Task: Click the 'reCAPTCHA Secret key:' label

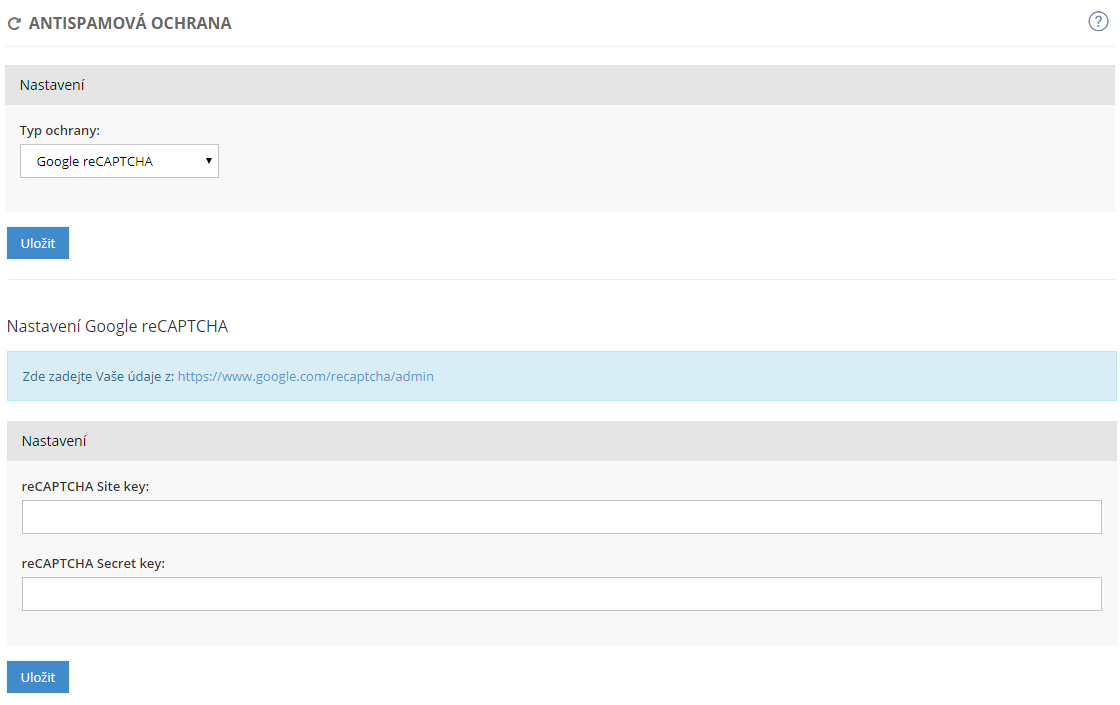Action: click(93, 563)
